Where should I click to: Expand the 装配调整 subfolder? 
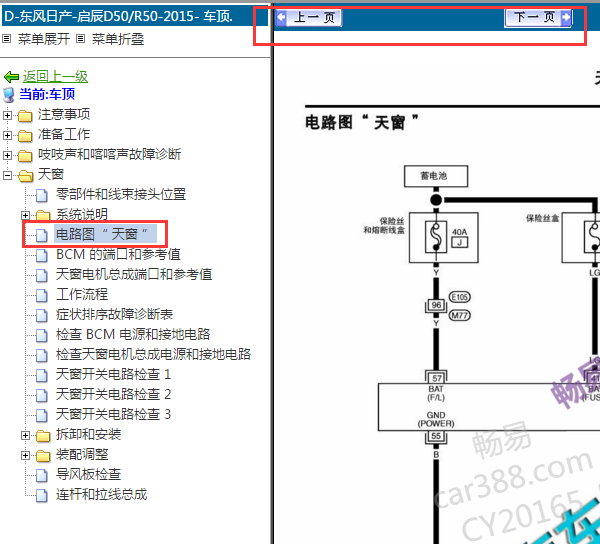pos(25,455)
